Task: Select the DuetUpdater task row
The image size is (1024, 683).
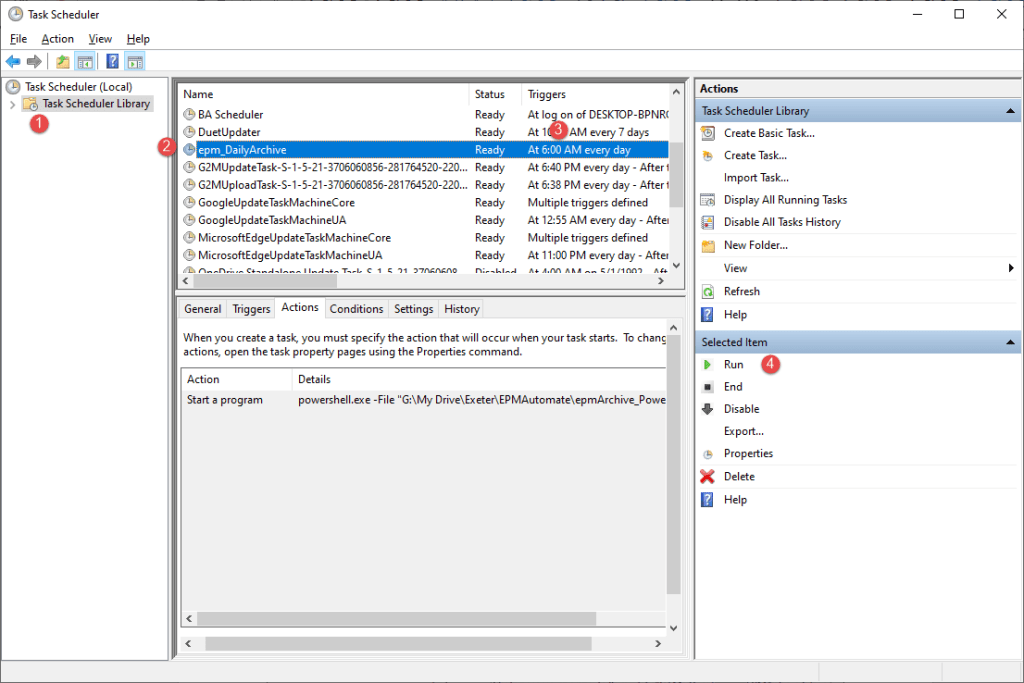Action: (x=230, y=132)
